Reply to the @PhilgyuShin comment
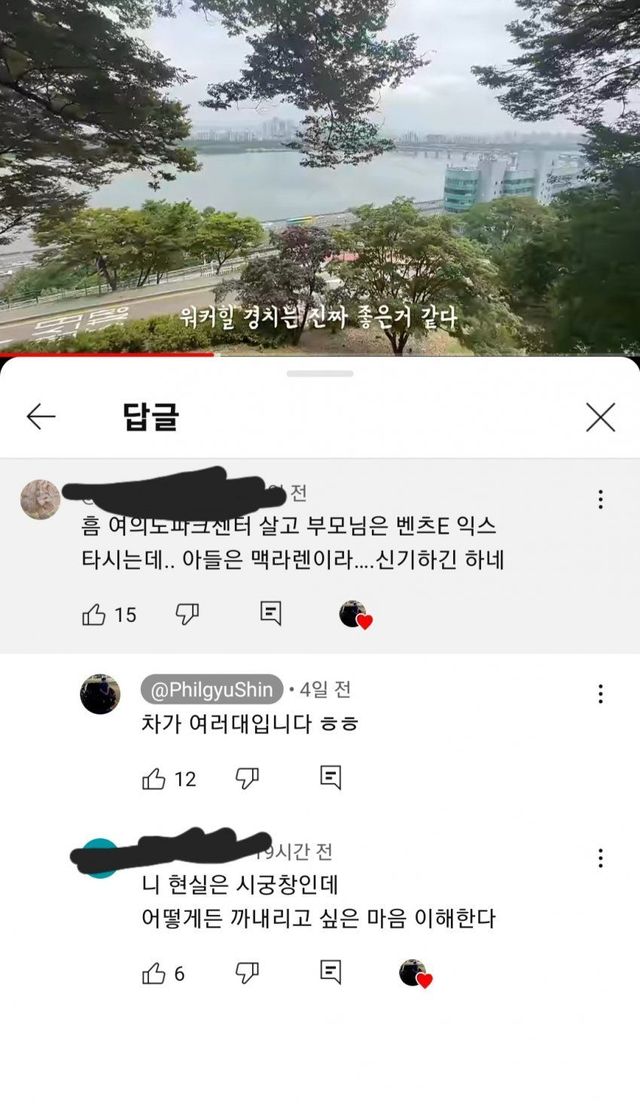 coord(331,778)
